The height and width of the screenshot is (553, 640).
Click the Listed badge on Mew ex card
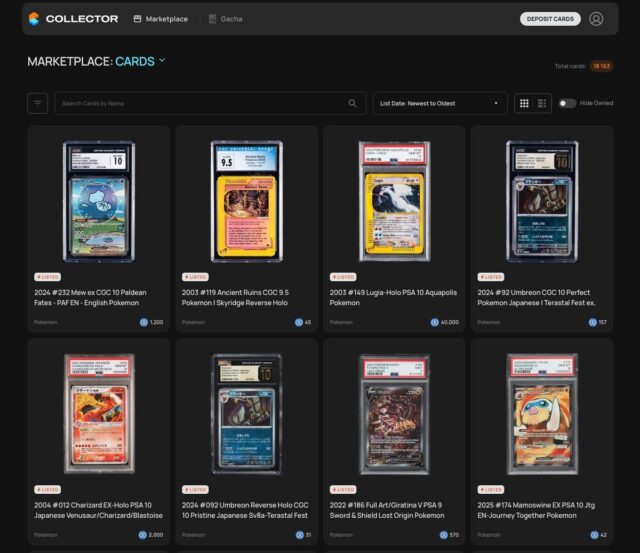click(47, 277)
